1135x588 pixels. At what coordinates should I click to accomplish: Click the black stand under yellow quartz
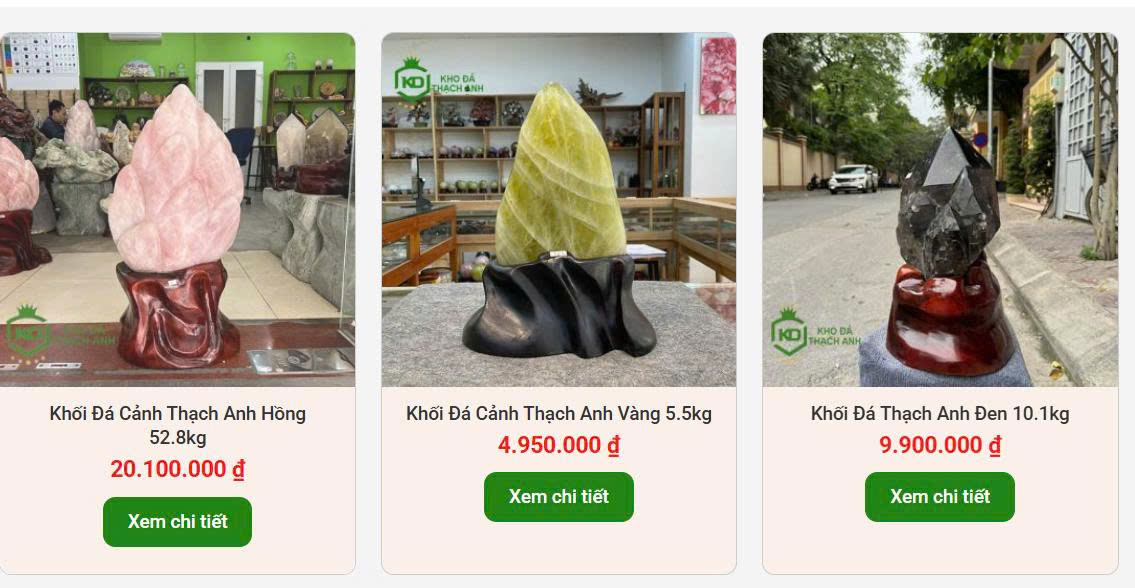tap(559, 308)
